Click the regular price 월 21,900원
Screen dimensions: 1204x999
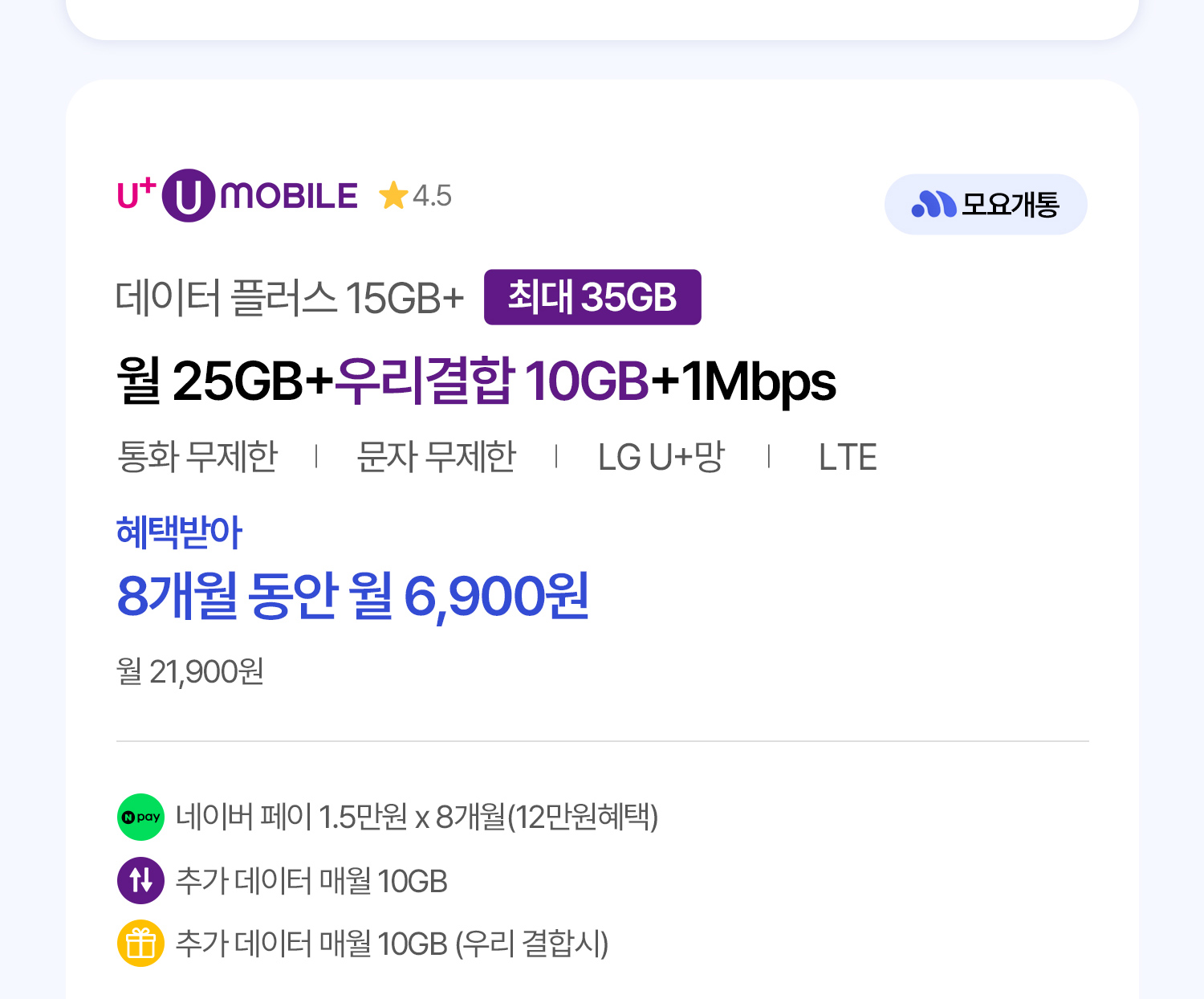click(x=190, y=671)
